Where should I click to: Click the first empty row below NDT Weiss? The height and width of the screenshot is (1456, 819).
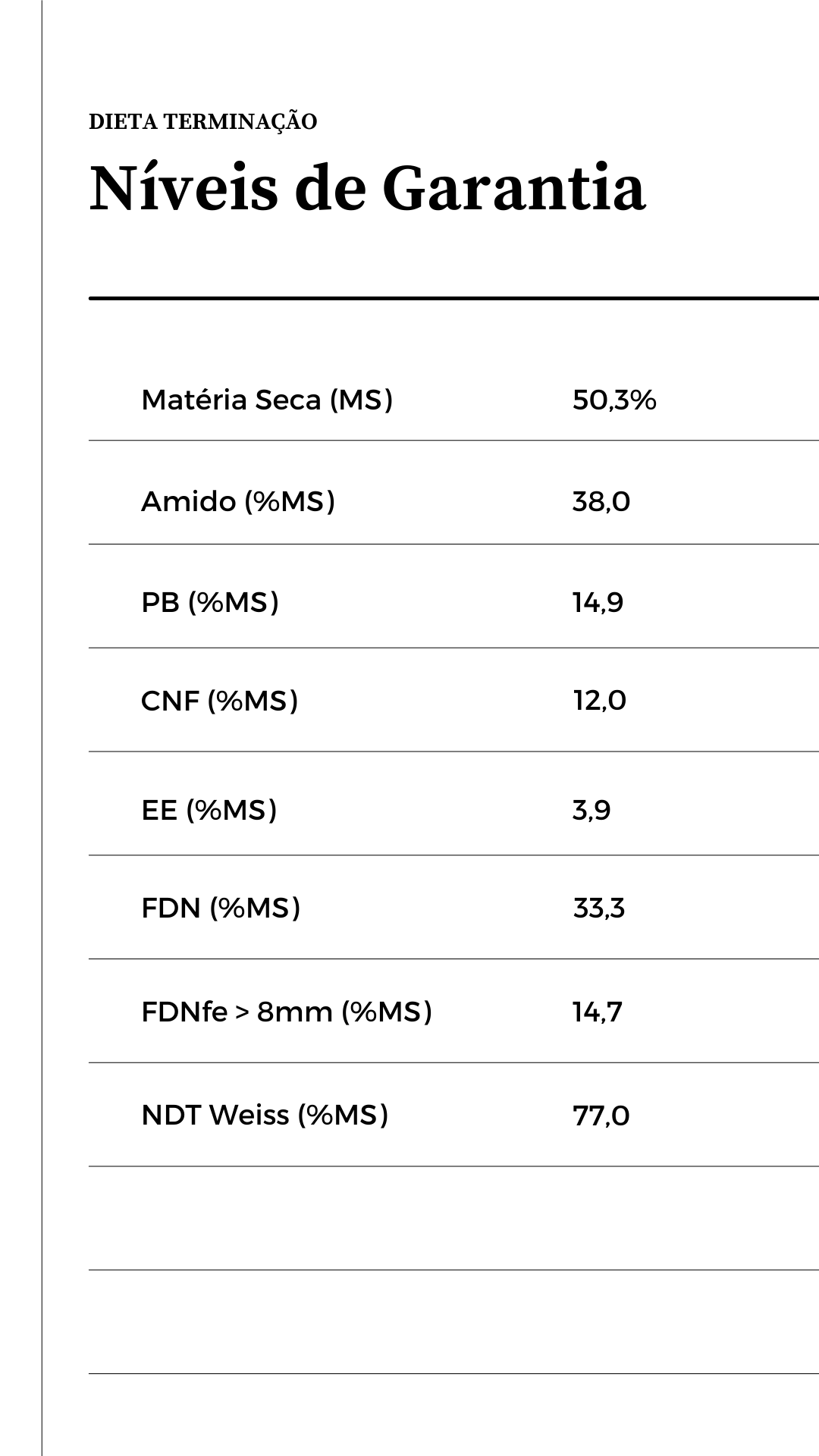coord(453,1218)
